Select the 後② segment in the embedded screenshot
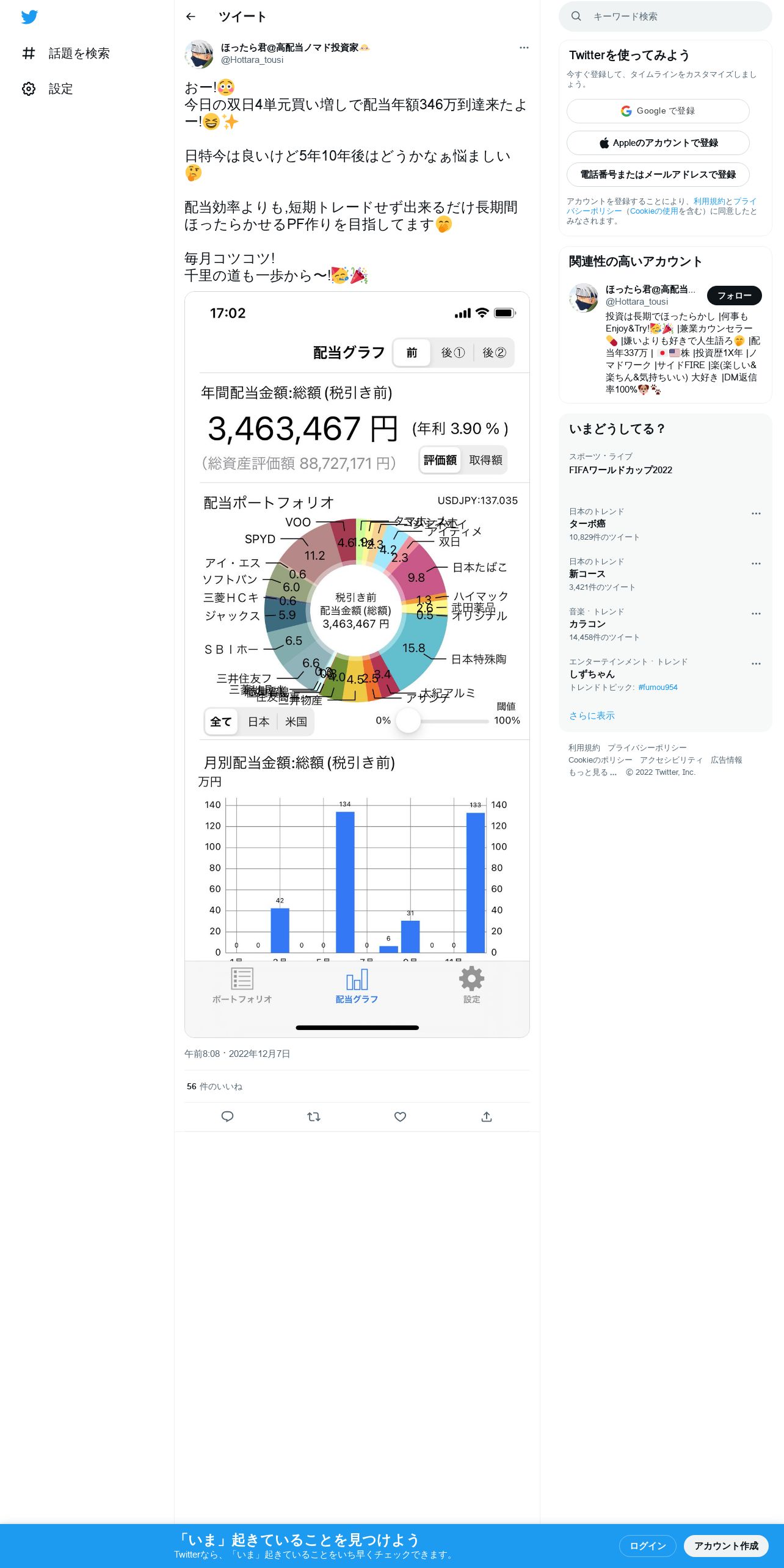This screenshot has width=784, height=1568. [x=494, y=352]
